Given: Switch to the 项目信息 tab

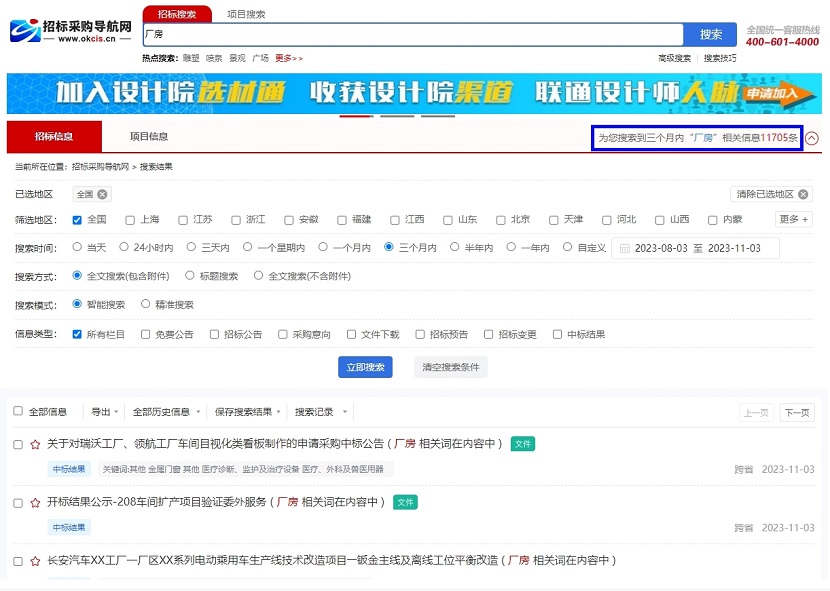Looking at the screenshot, I should click(x=149, y=137).
